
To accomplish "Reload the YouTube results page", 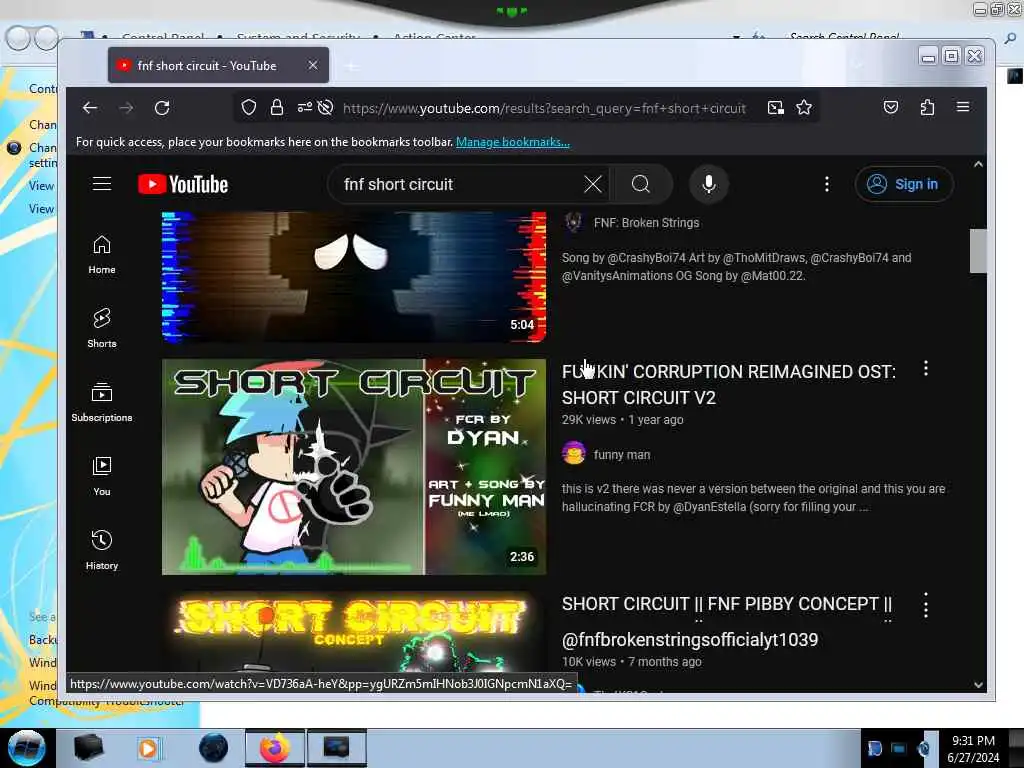I will pyautogui.click(x=162, y=108).
